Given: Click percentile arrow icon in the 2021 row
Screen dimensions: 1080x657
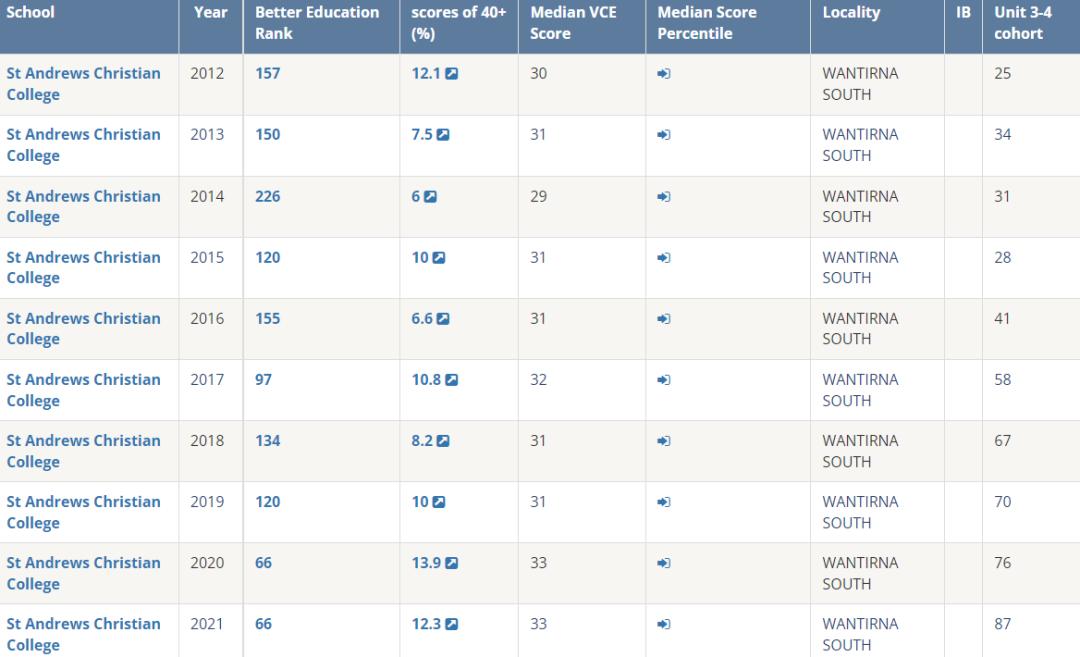Looking at the screenshot, I should [664, 625].
